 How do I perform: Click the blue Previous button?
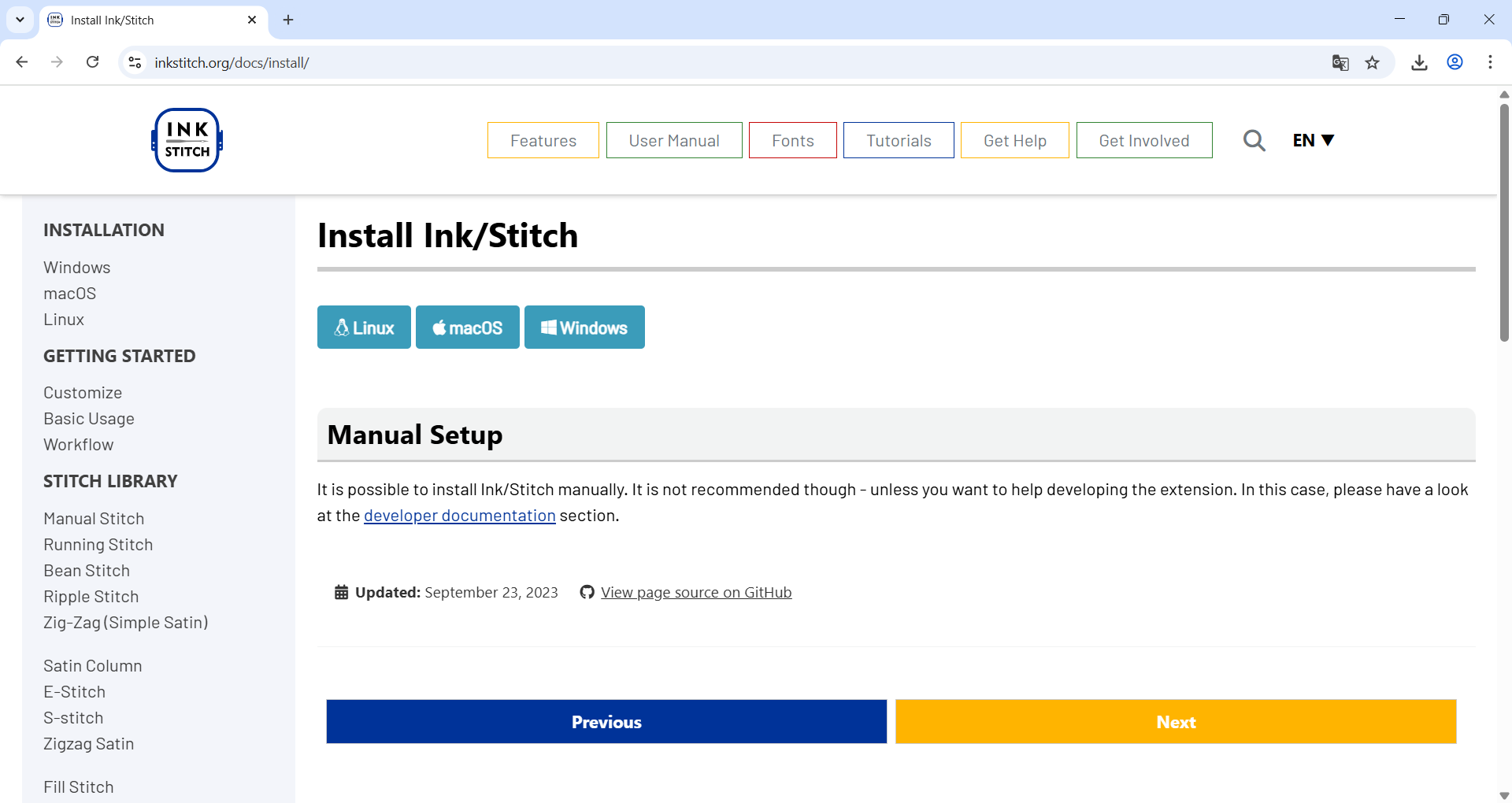(606, 721)
